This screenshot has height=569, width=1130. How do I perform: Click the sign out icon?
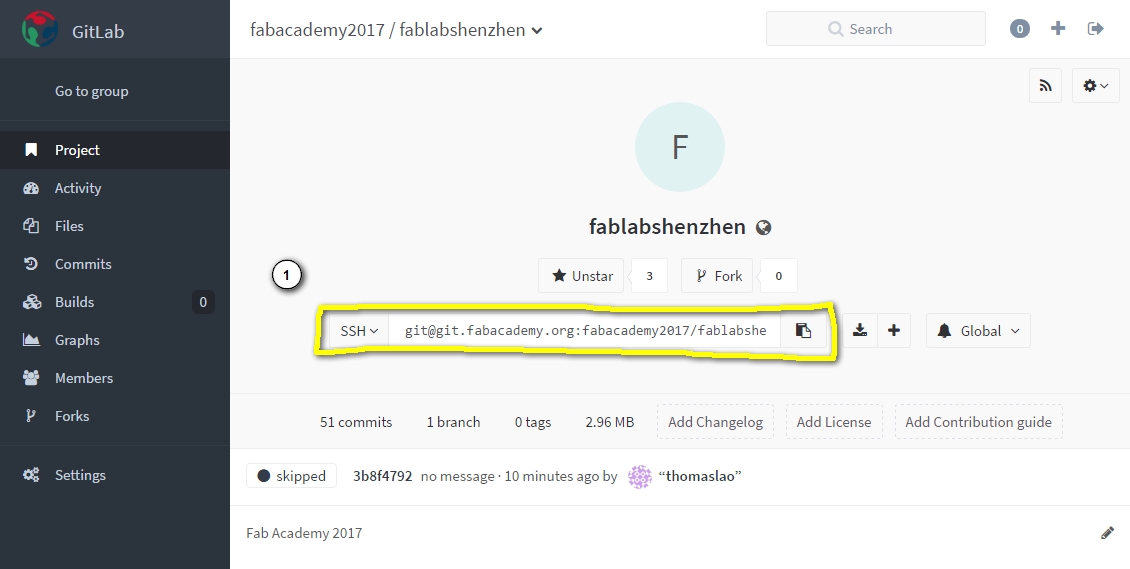(1095, 29)
